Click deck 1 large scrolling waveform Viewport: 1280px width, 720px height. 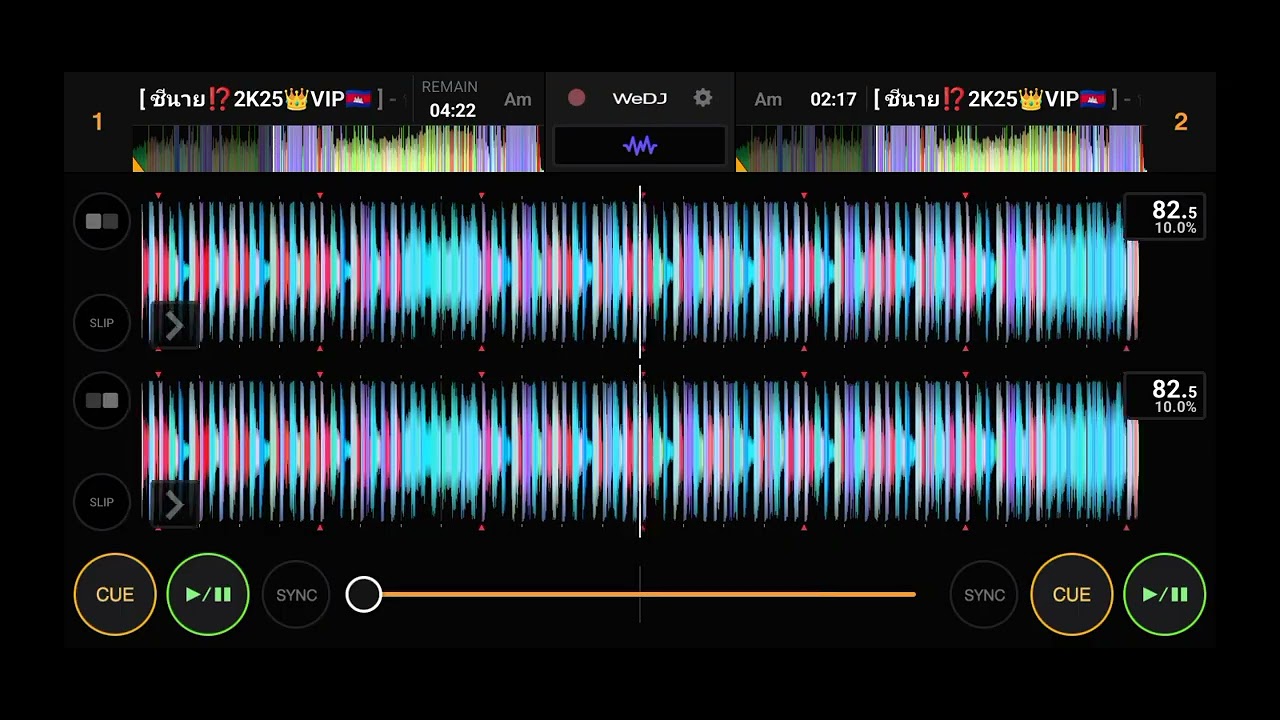click(640, 271)
